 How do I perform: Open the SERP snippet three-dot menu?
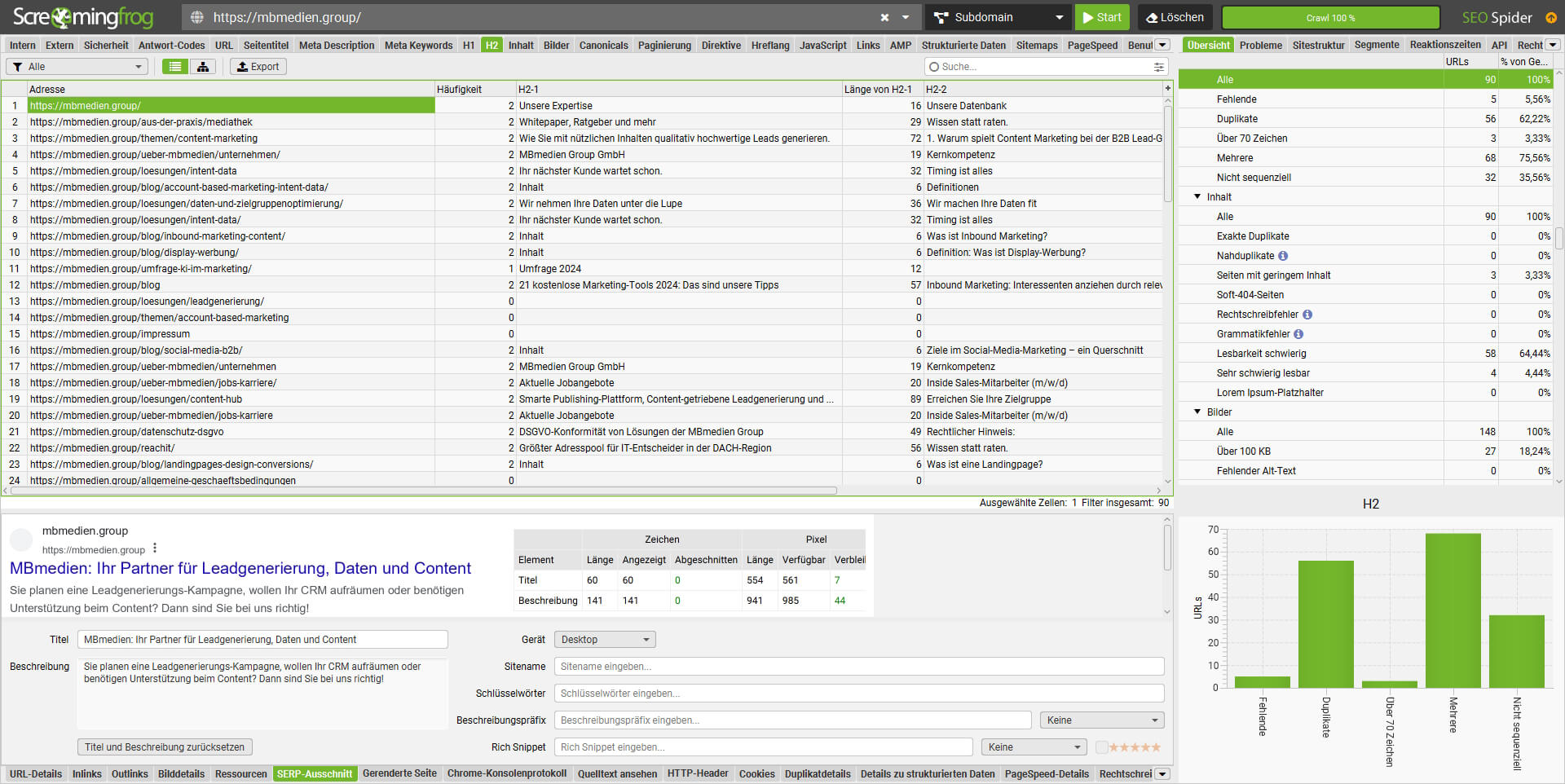pyautogui.click(x=155, y=548)
